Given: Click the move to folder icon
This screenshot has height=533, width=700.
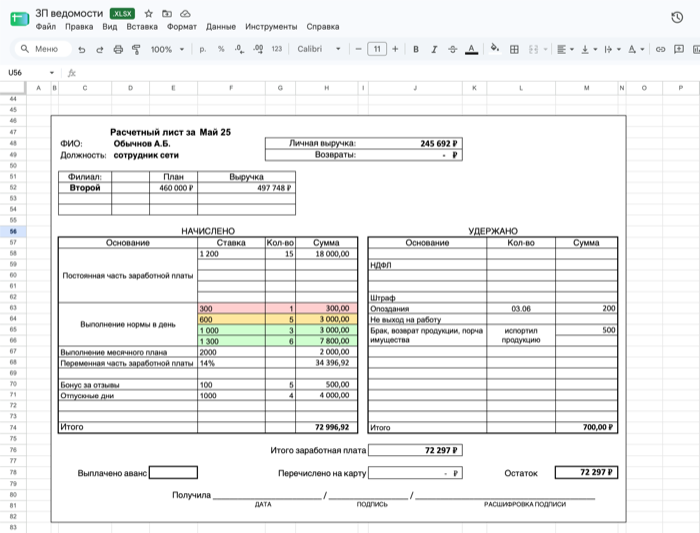Looking at the screenshot, I should (x=167, y=14).
